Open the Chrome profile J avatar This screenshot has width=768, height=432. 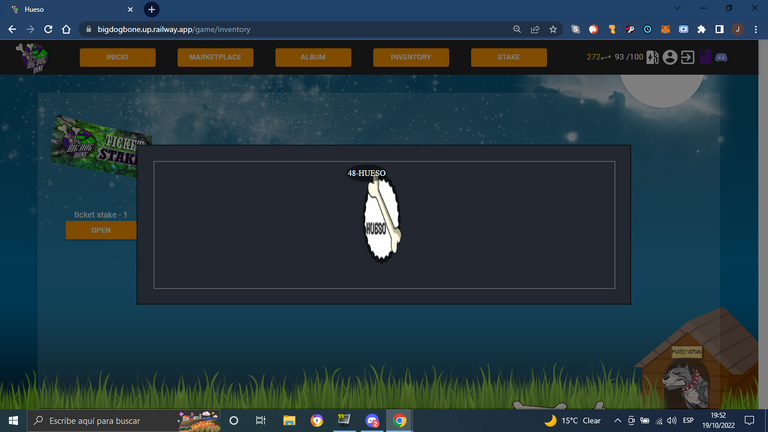(738, 29)
